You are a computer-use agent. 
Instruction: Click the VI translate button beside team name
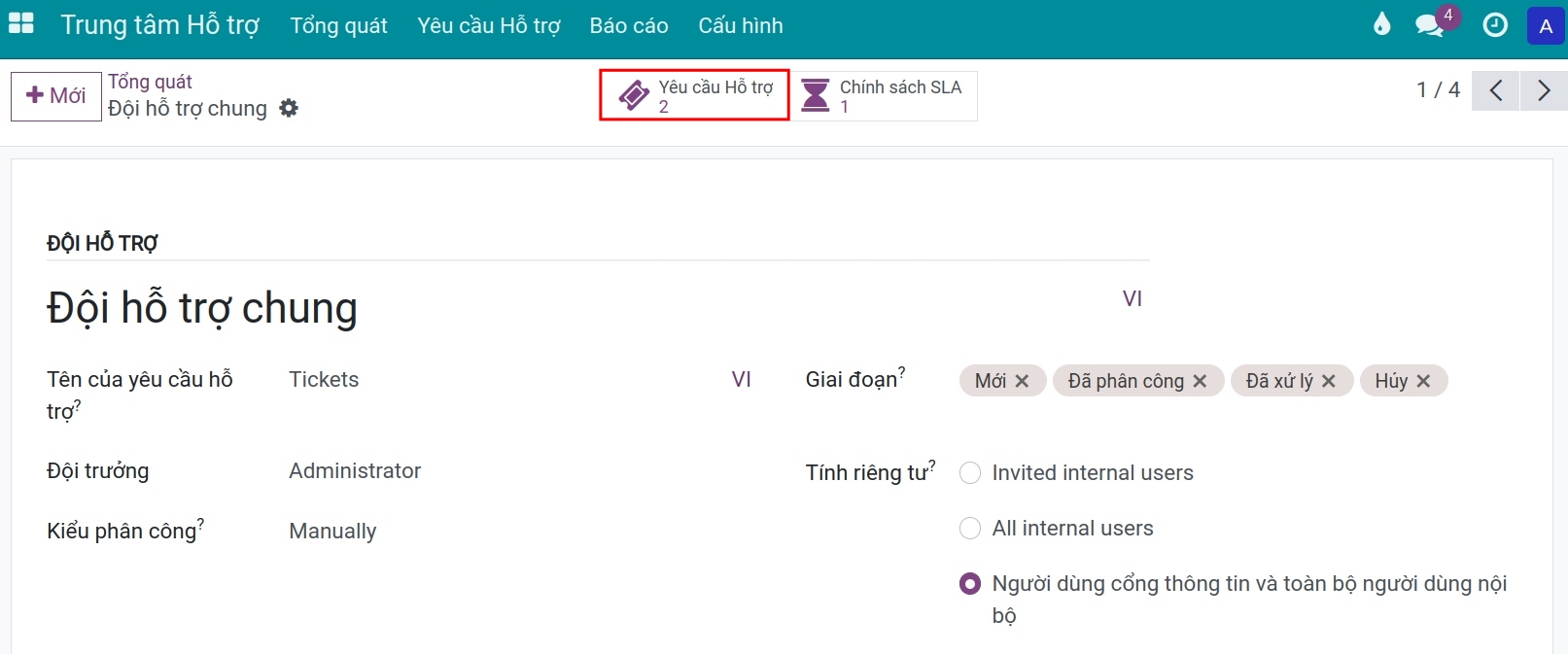pos(1132,299)
